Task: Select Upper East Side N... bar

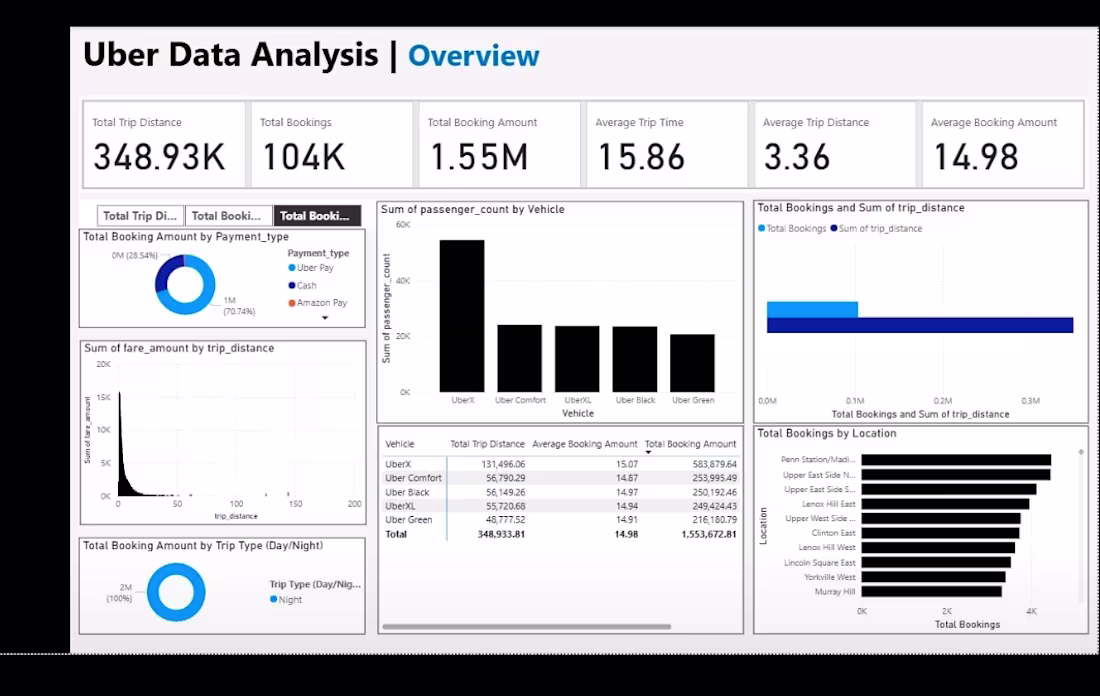Action: (x=956, y=475)
